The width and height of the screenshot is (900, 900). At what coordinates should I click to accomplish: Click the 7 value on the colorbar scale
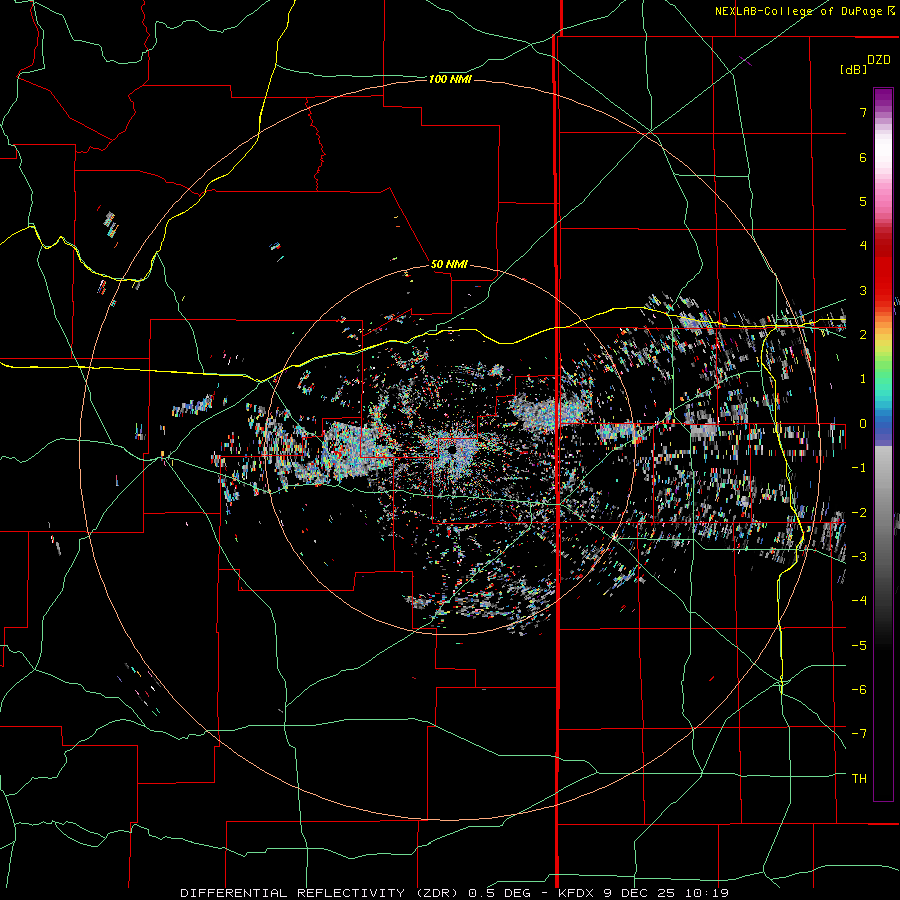pyautogui.click(x=863, y=112)
